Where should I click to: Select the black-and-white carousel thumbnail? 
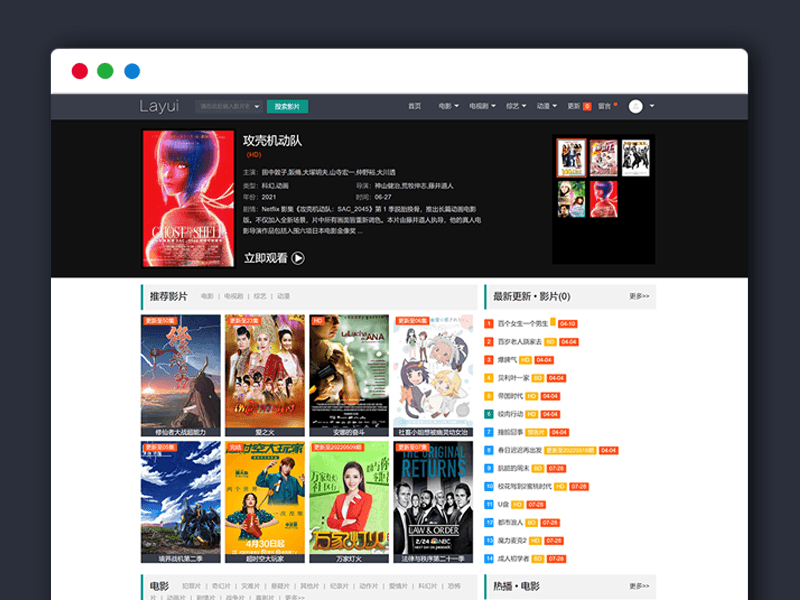[636, 158]
